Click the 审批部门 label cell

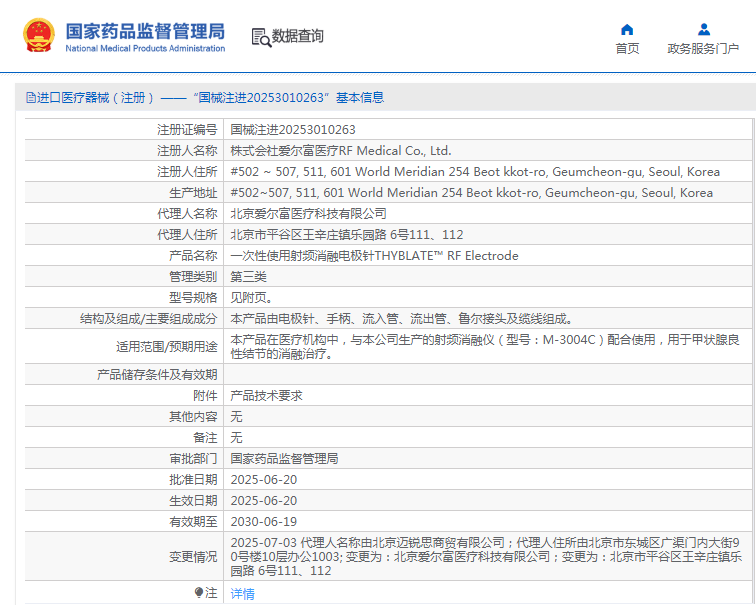[124, 458]
